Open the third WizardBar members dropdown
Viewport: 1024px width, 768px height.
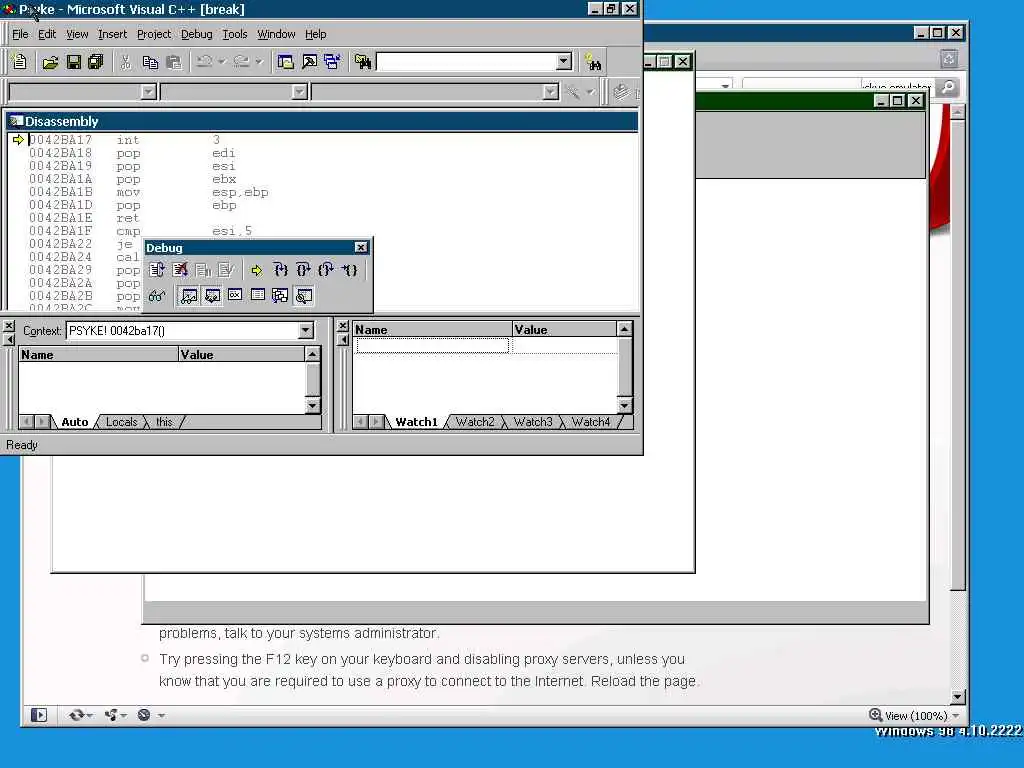(551, 92)
